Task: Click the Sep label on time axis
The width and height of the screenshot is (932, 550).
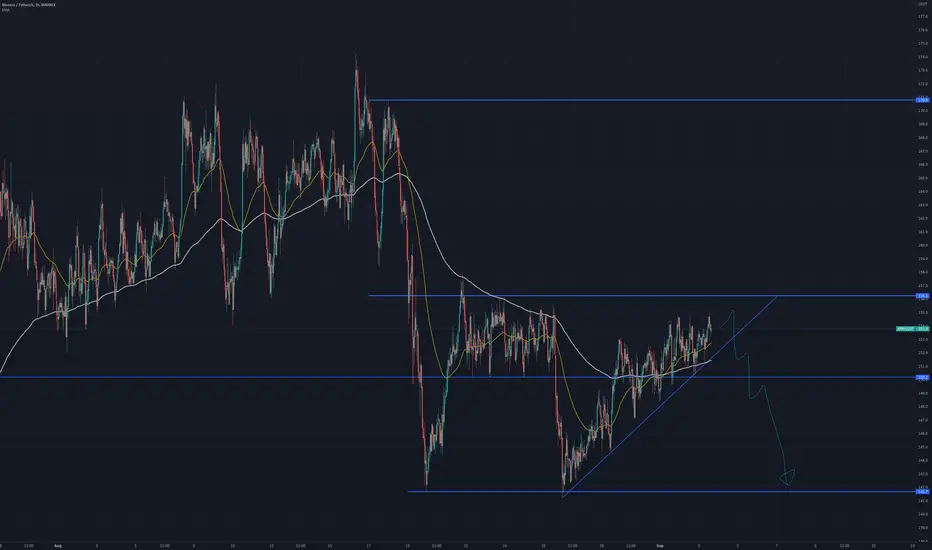Action: (660, 545)
